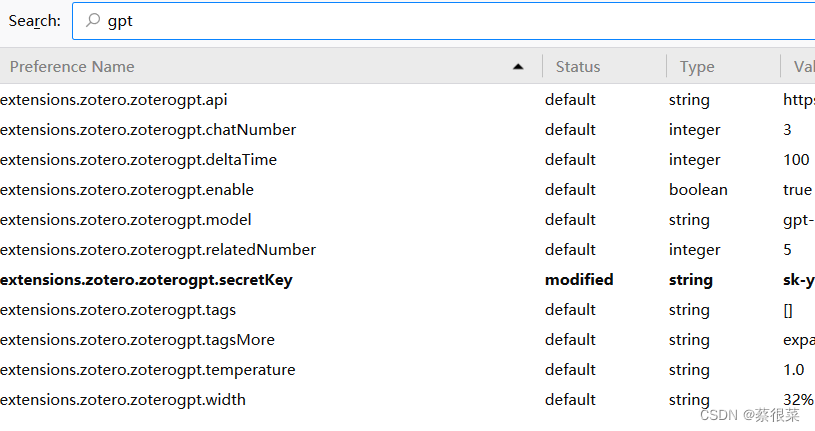Image resolution: width=815 pixels, height=431 pixels.
Task: Click string type in model row
Action: point(689,220)
